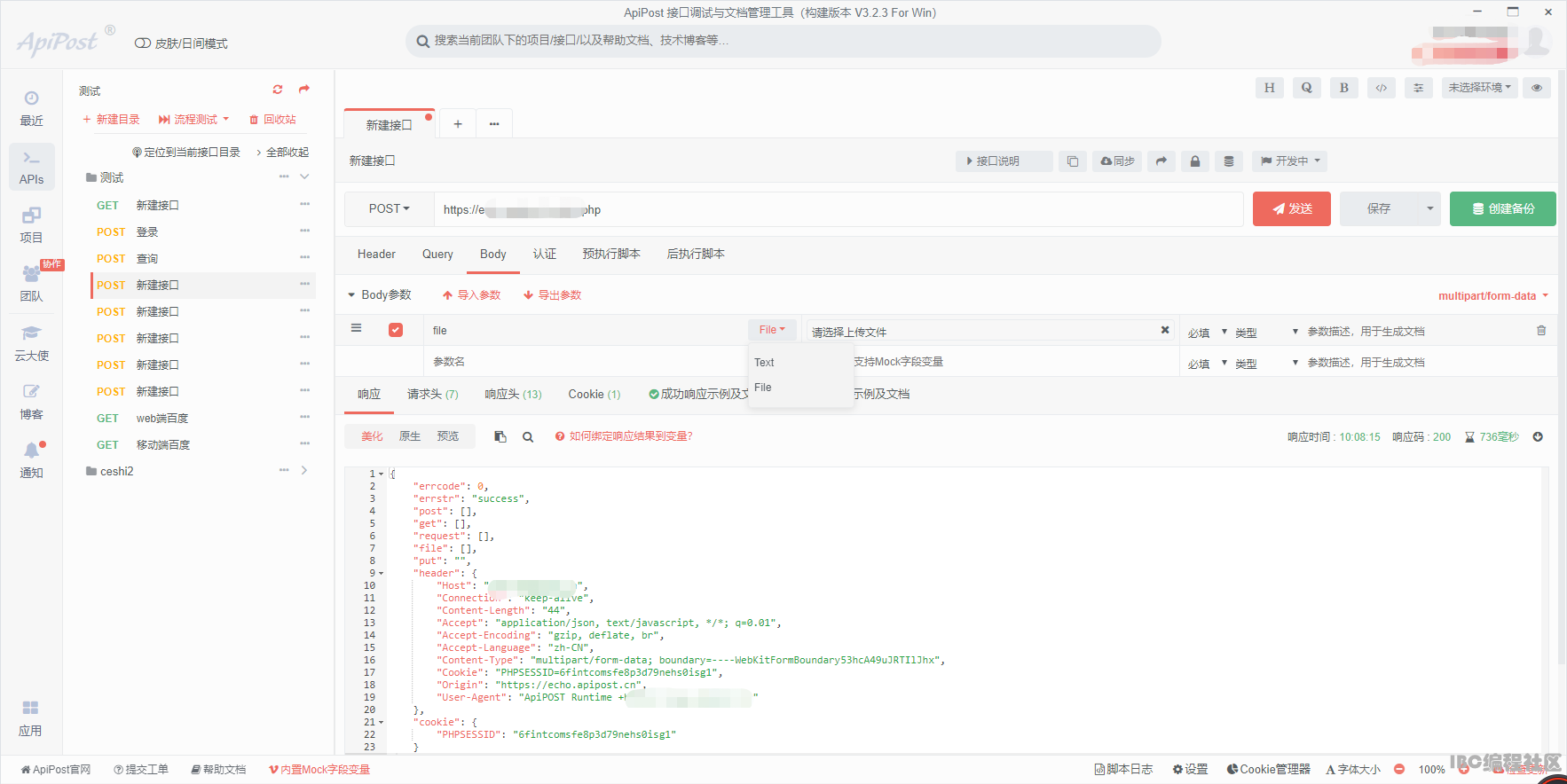This screenshot has height=784, width=1567.
Task: Open the File type dropdown in file row
Action: 772,330
